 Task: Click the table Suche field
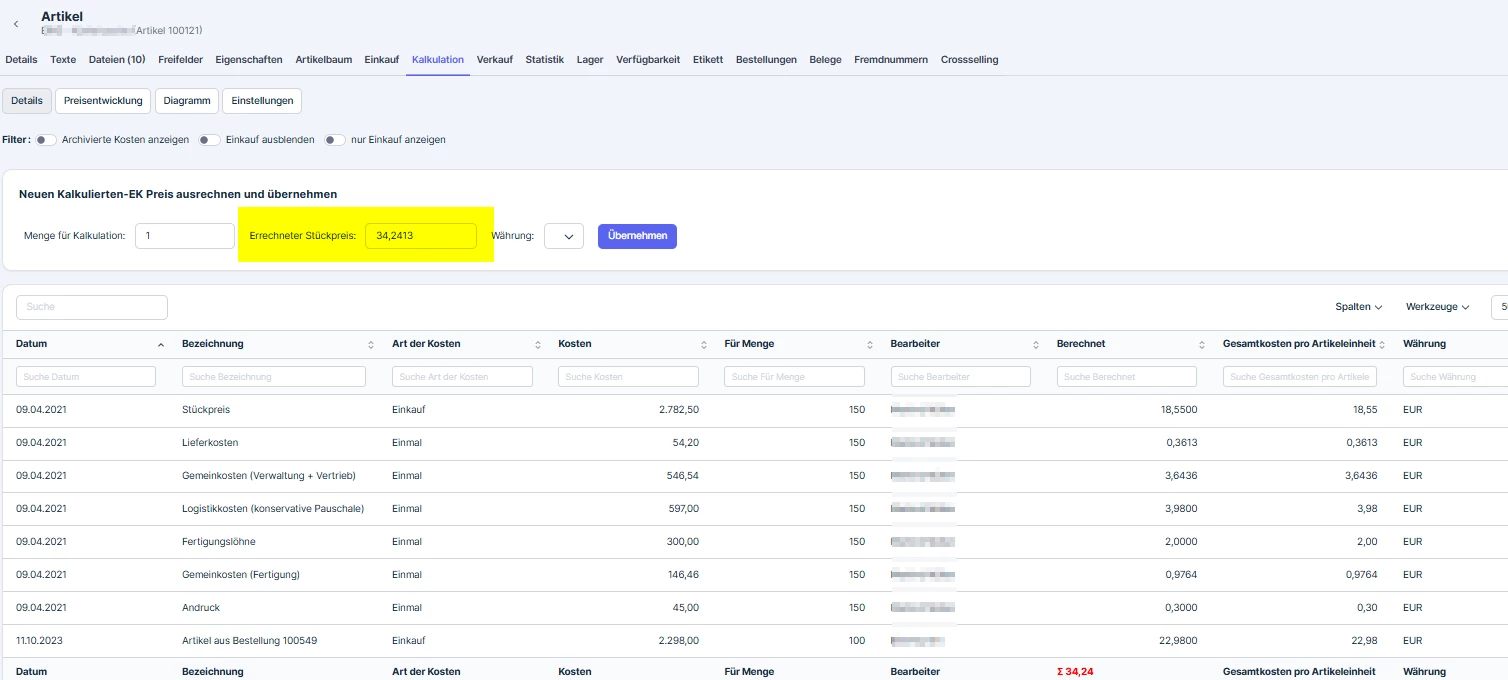(92, 307)
